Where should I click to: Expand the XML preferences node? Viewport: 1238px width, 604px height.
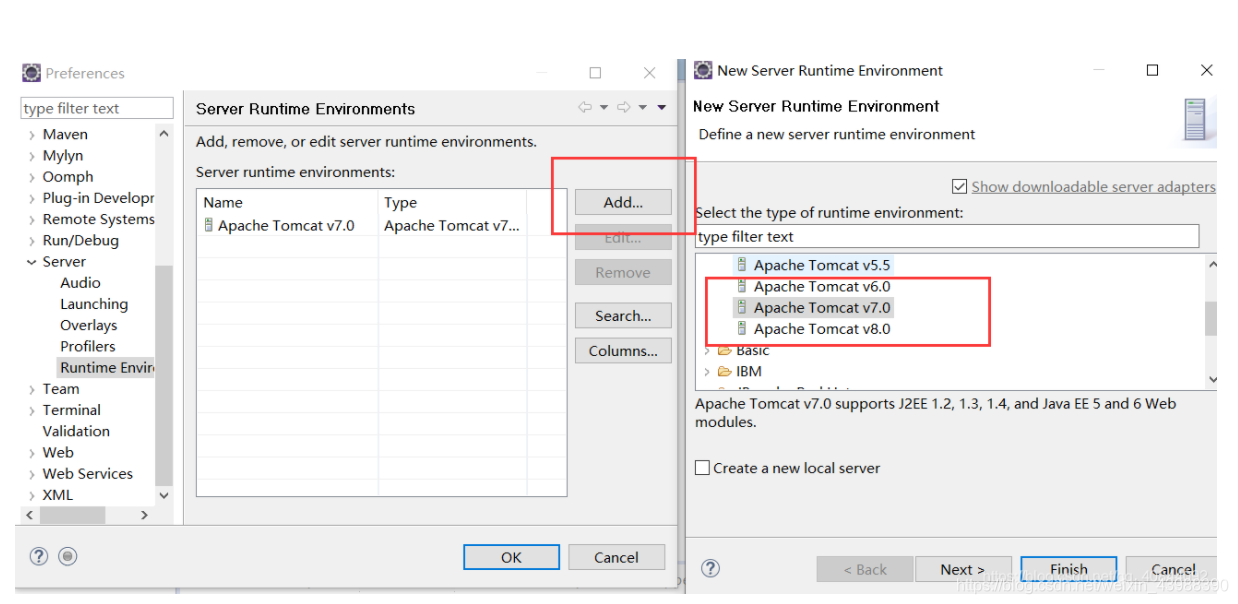31,495
